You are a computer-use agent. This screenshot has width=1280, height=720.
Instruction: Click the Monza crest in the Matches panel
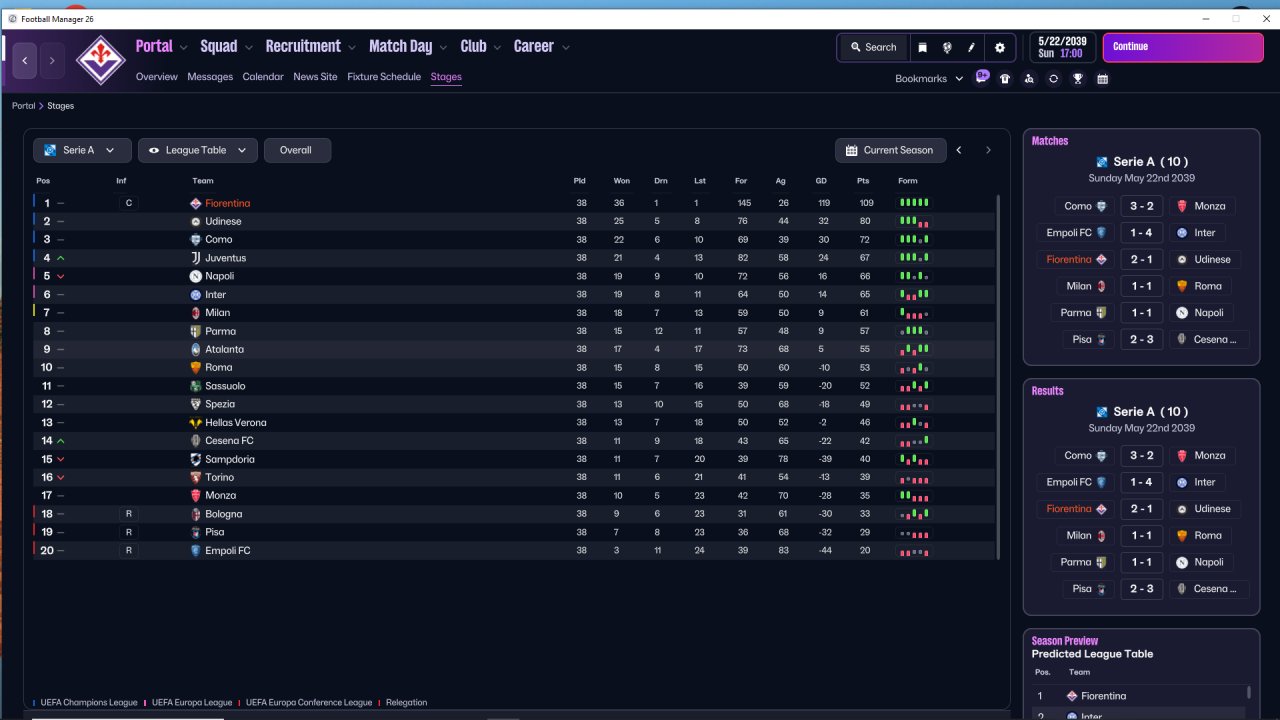pos(1182,206)
